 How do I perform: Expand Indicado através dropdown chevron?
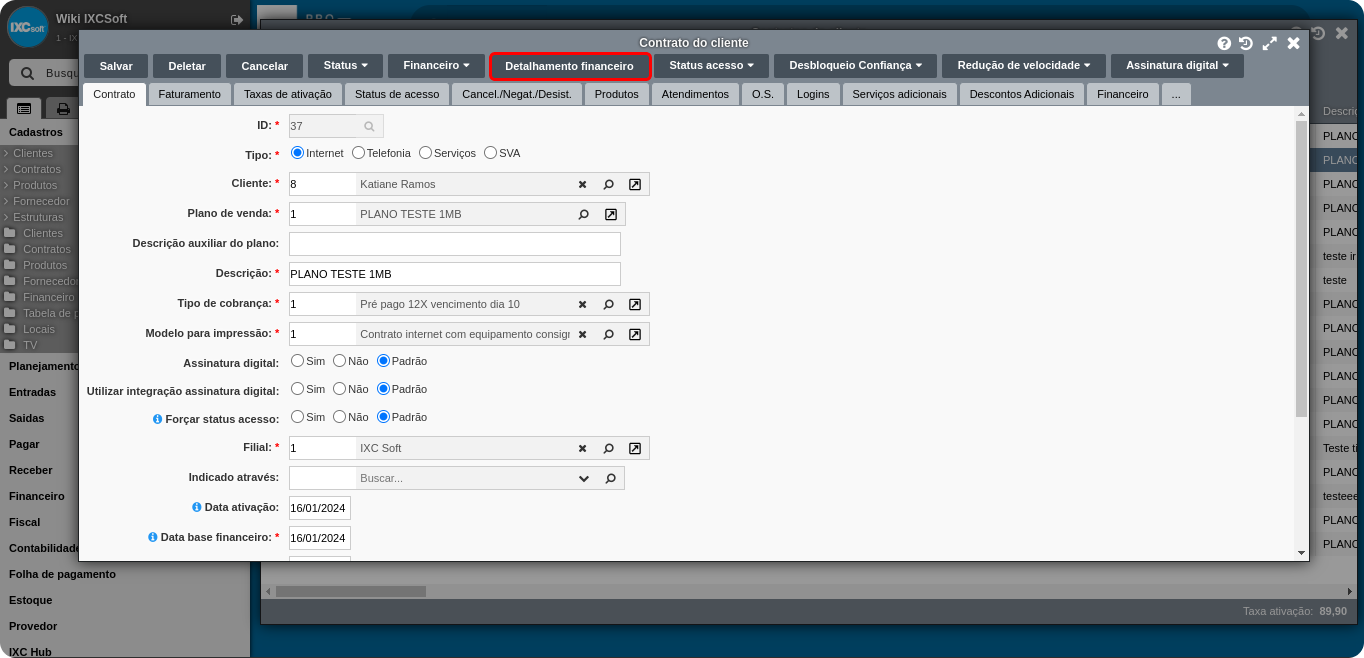pyautogui.click(x=584, y=478)
